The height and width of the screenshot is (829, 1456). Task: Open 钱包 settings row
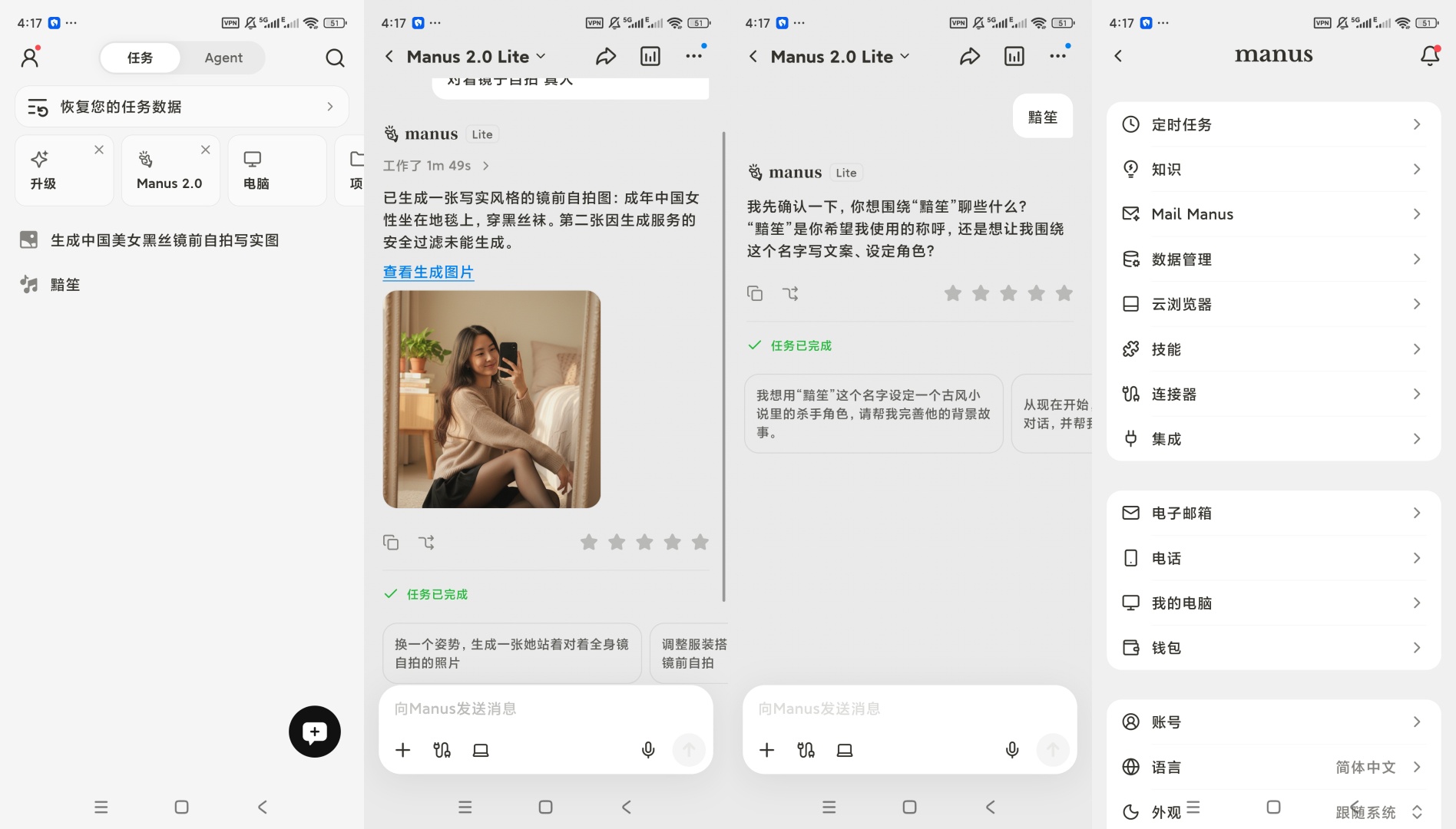pos(1273,648)
